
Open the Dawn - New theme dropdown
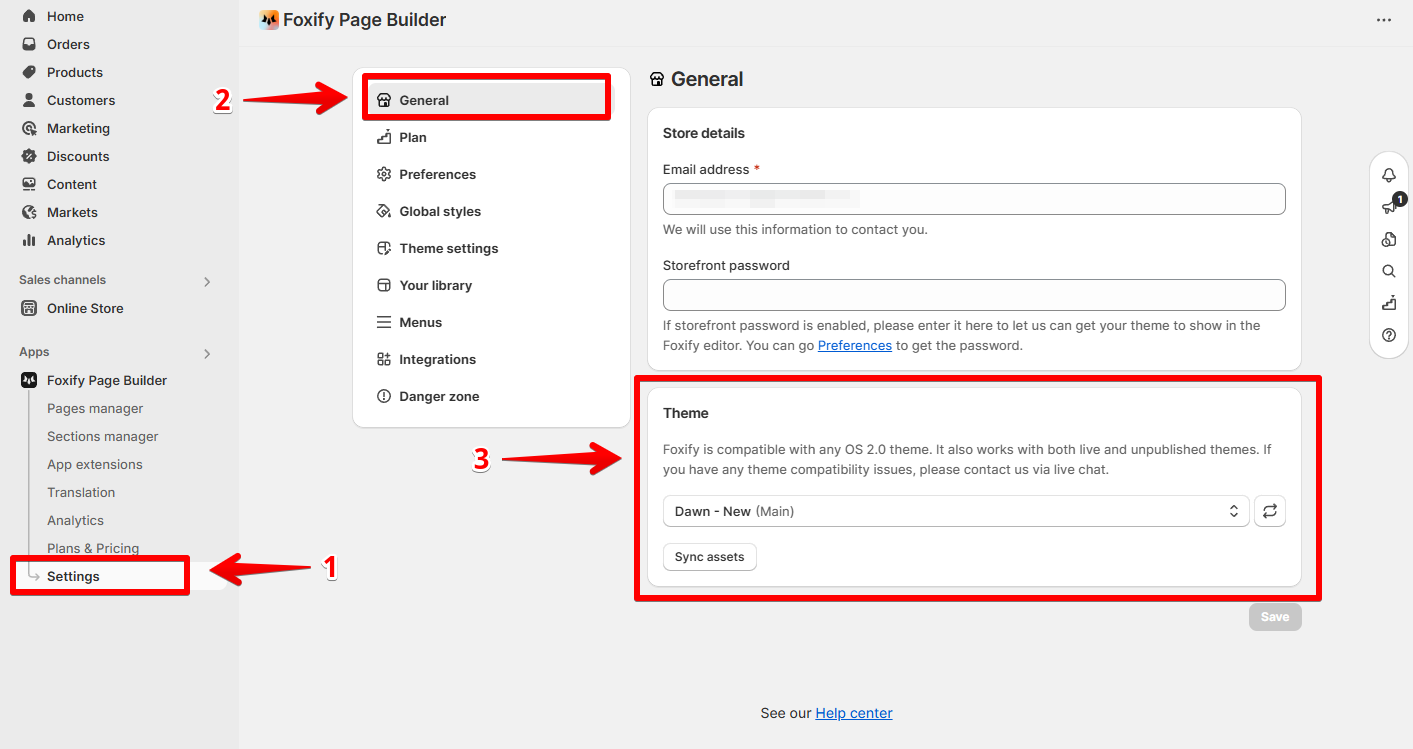[x=956, y=511]
